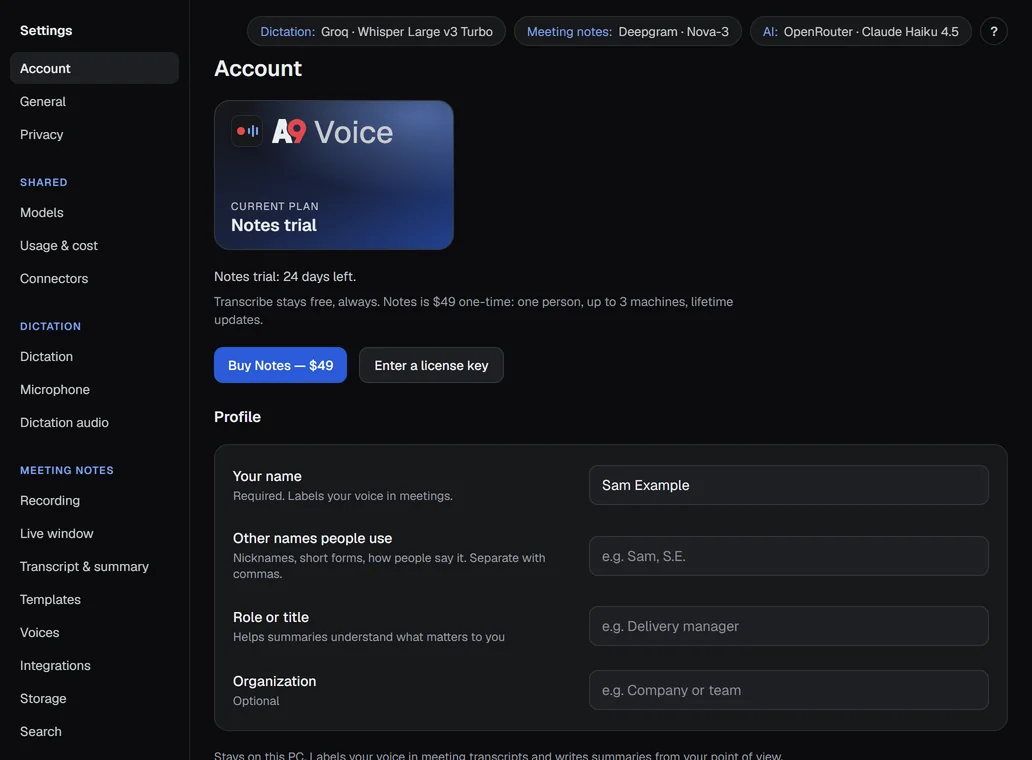Click the Role or title input
The width and height of the screenshot is (1032, 760).
tap(788, 626)
